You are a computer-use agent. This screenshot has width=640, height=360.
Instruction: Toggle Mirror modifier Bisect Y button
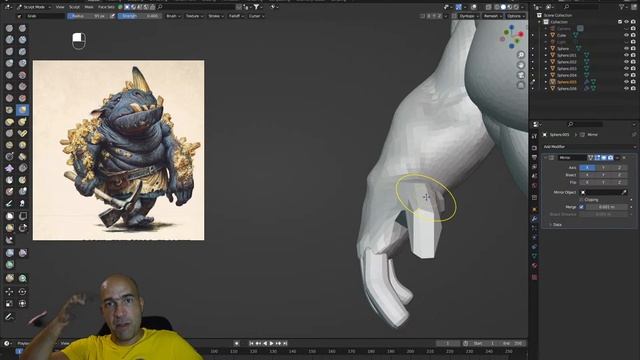point(603,175)
